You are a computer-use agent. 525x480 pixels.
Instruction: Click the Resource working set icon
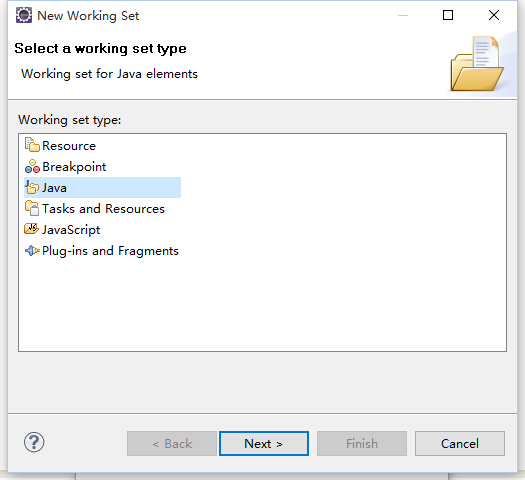32,145
